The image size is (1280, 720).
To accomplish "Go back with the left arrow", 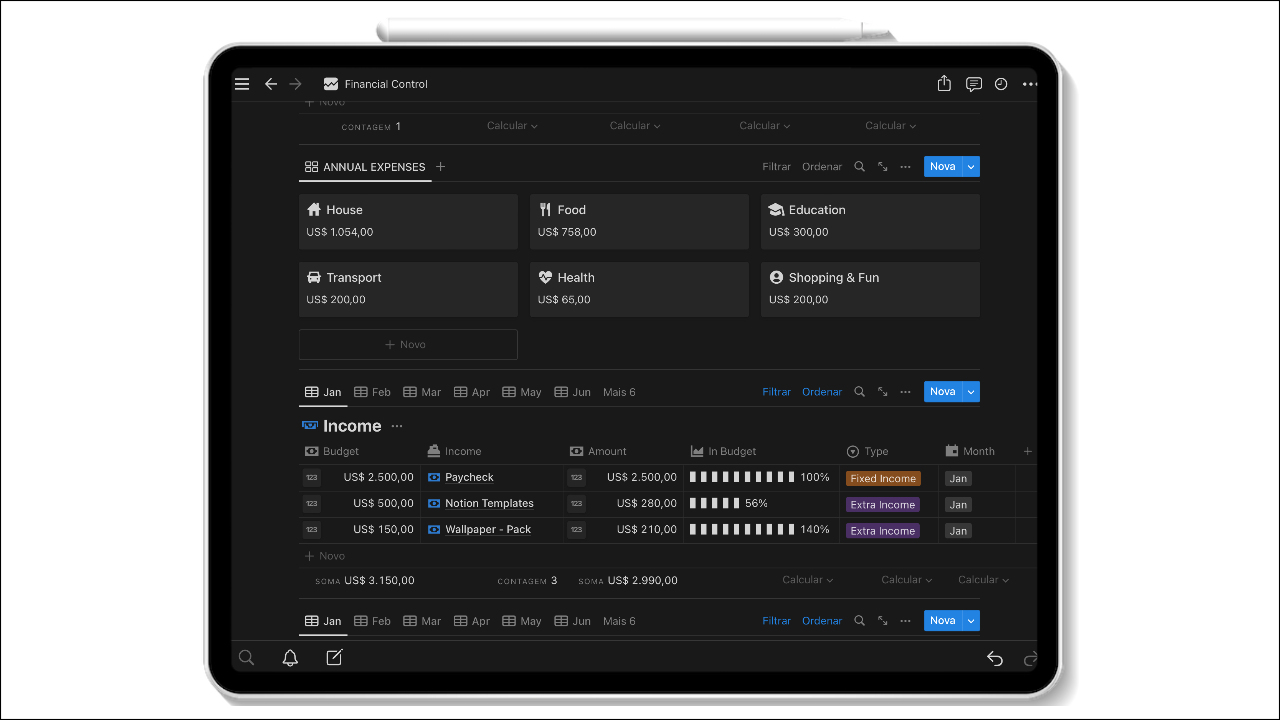I will click(270, 84).
